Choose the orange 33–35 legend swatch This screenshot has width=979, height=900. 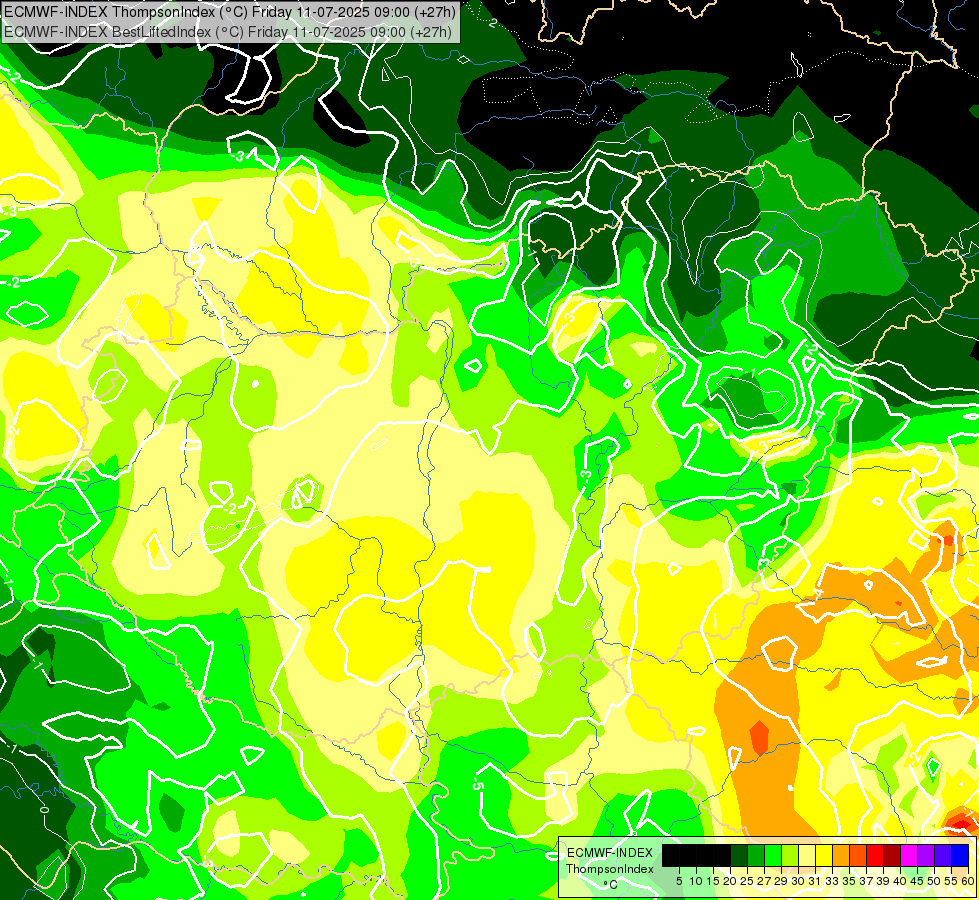[x=841, y=856]
